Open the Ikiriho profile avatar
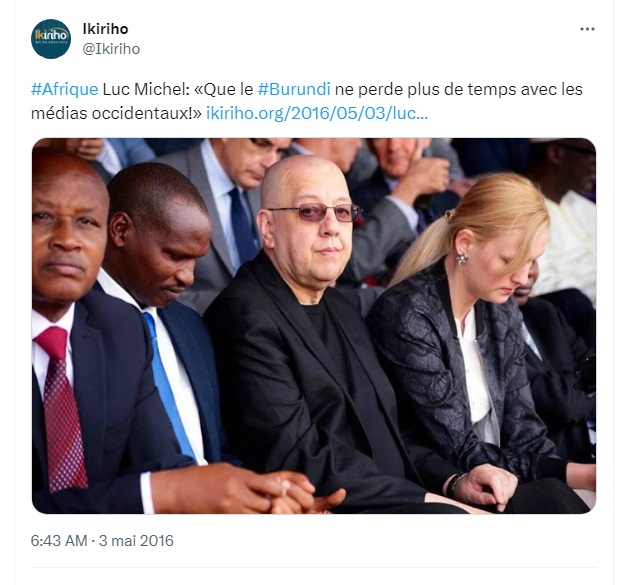Viewport: 637px width, 585px height. 51,39
